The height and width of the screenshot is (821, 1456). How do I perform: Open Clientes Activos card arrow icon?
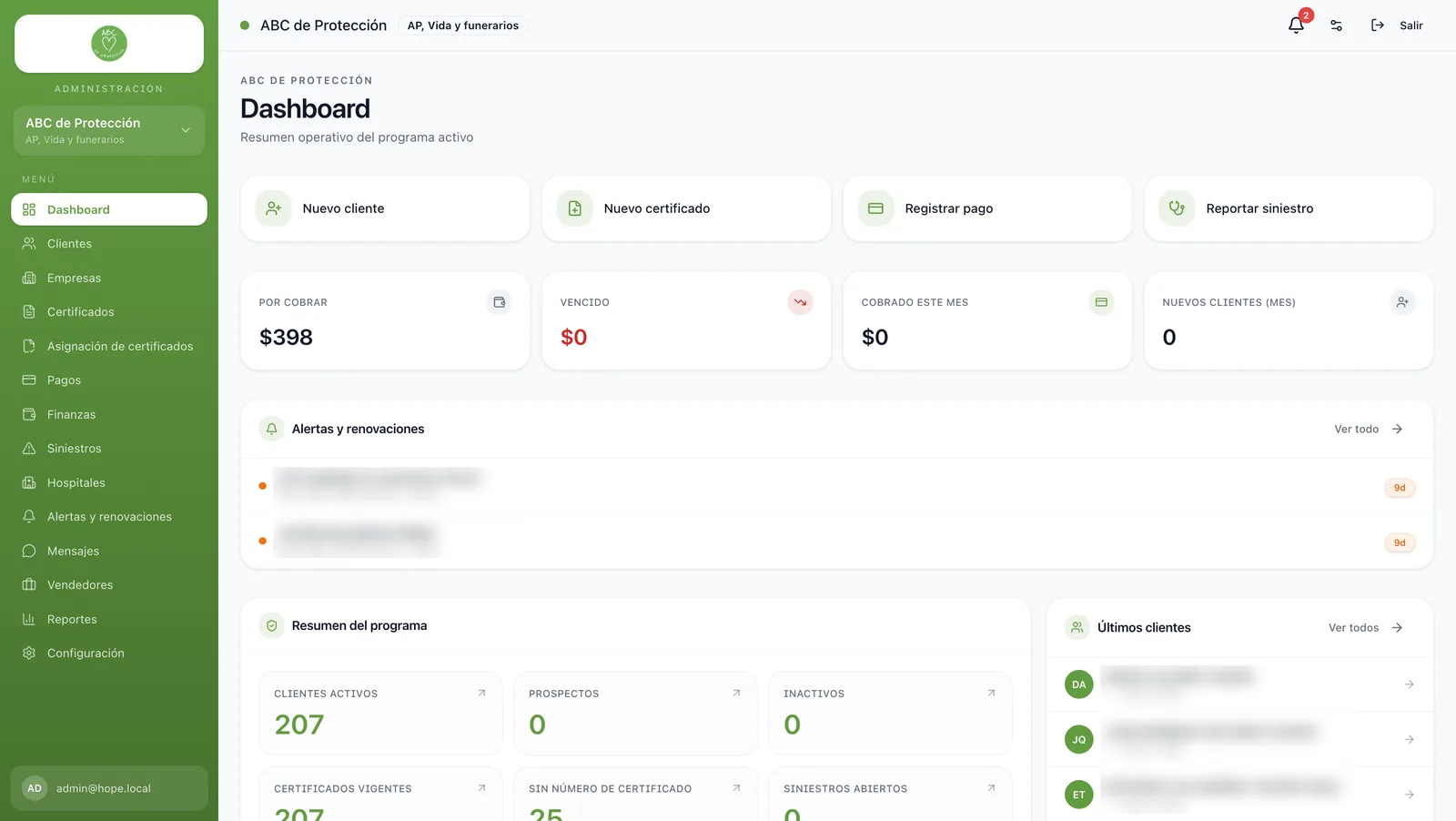point(481,694)
